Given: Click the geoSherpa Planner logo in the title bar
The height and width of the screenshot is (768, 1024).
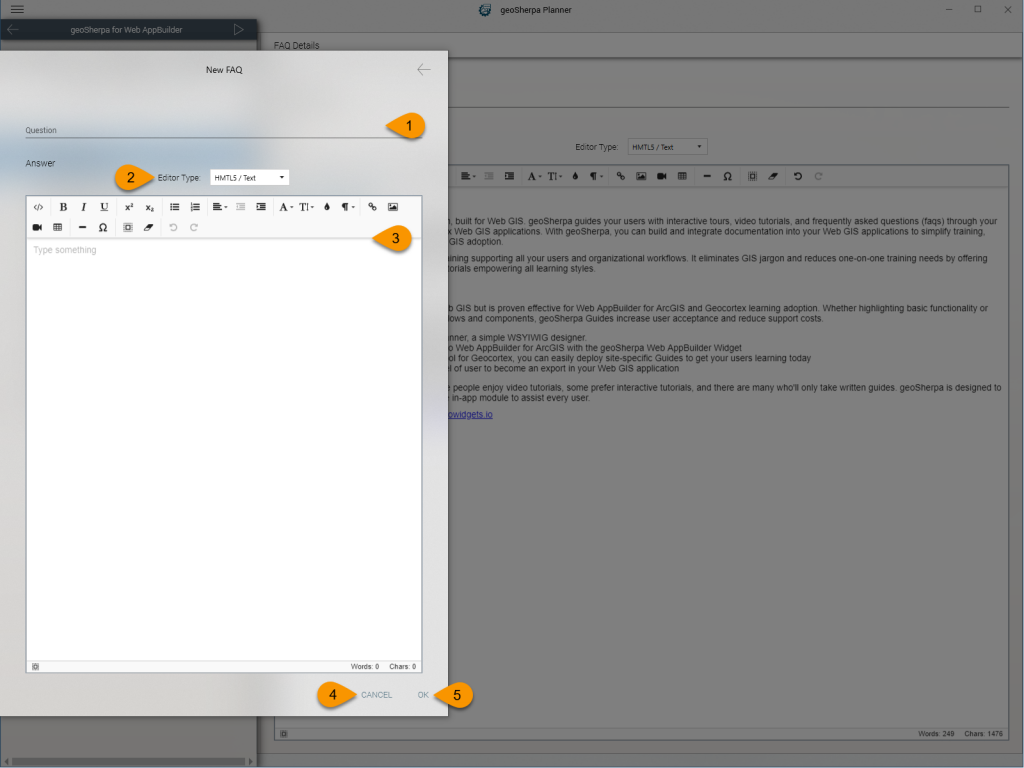Looking at the screenshot, I should [x=485, y=10].
